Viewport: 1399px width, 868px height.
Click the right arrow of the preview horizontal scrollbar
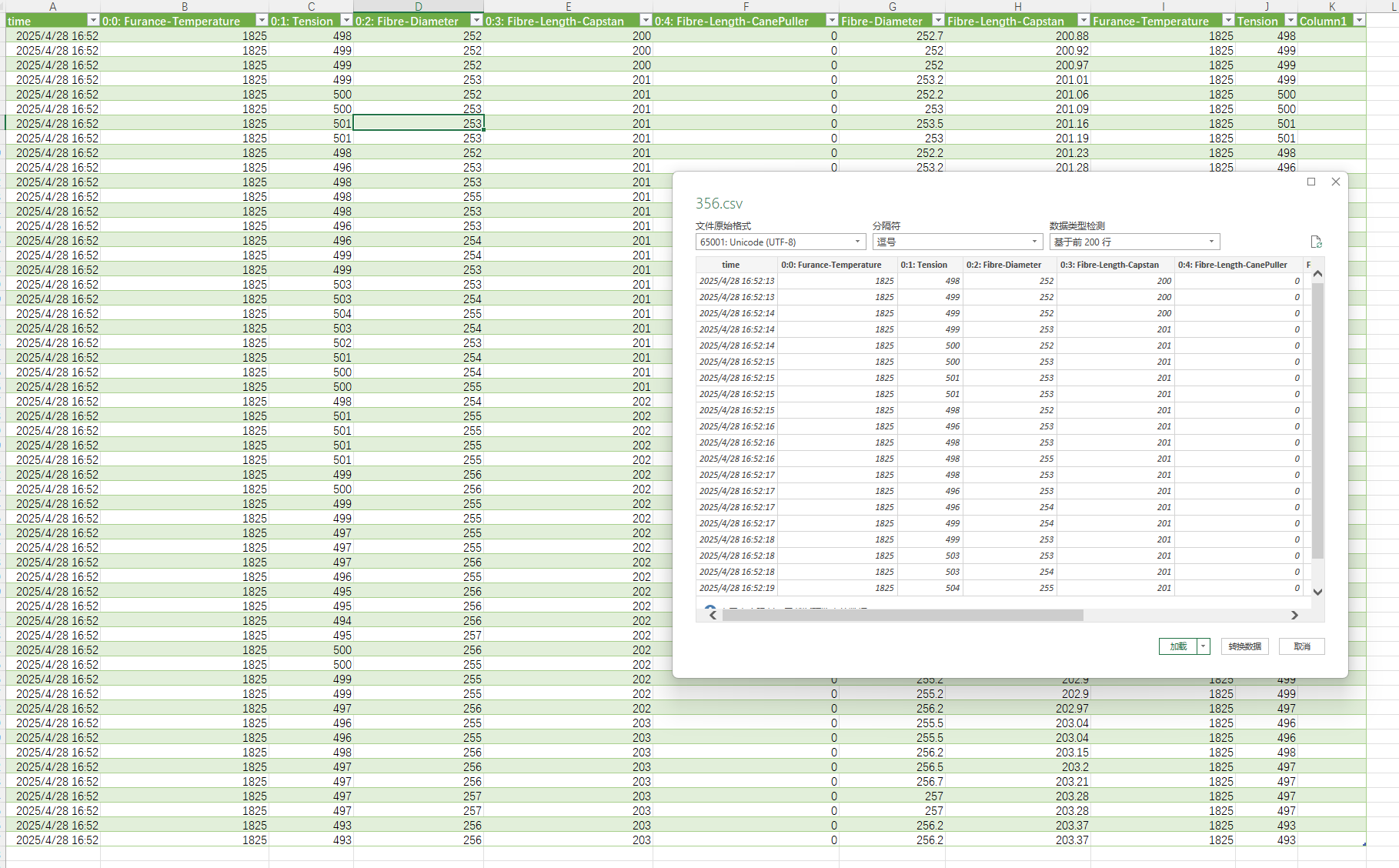click(1294, 615)
